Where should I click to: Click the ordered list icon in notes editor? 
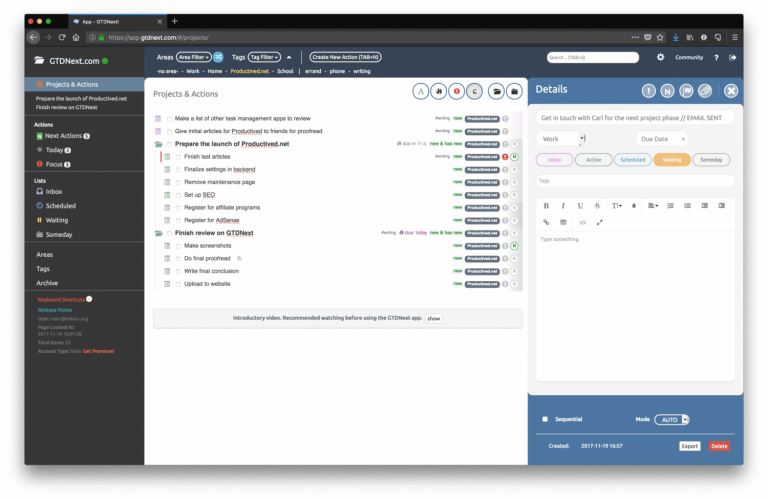pyautogui.click(x=670, y=205)
